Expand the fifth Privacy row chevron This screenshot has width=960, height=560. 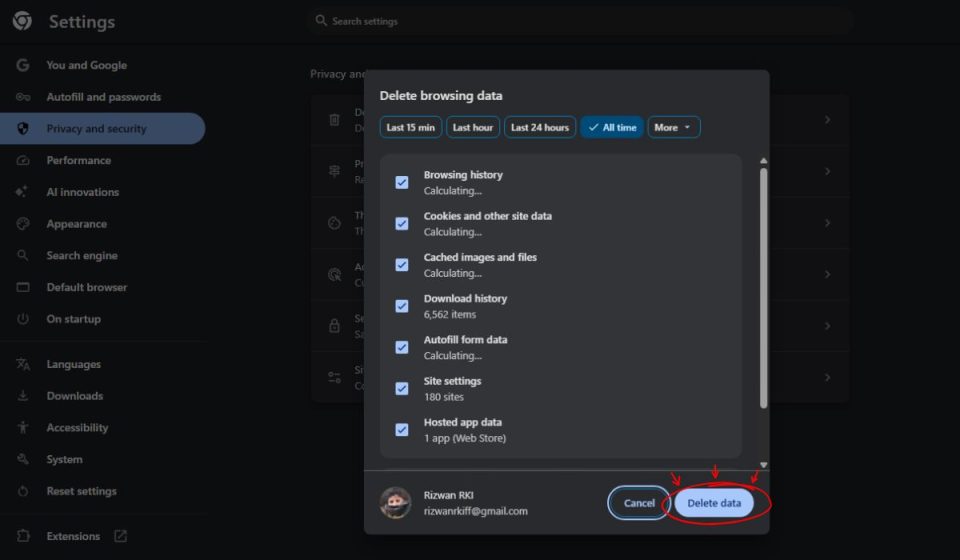(827, 326)
